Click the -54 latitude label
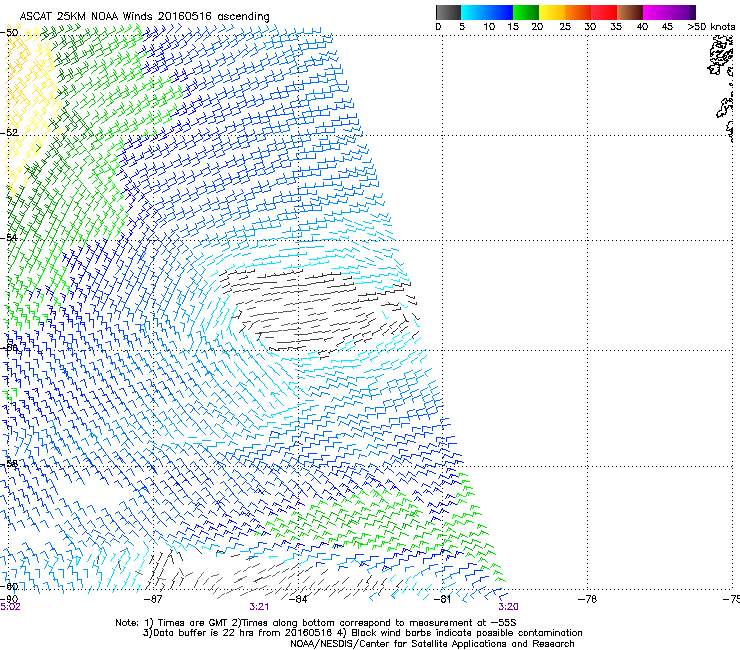This screenshot has width=740, height=650. coord(9,237)
